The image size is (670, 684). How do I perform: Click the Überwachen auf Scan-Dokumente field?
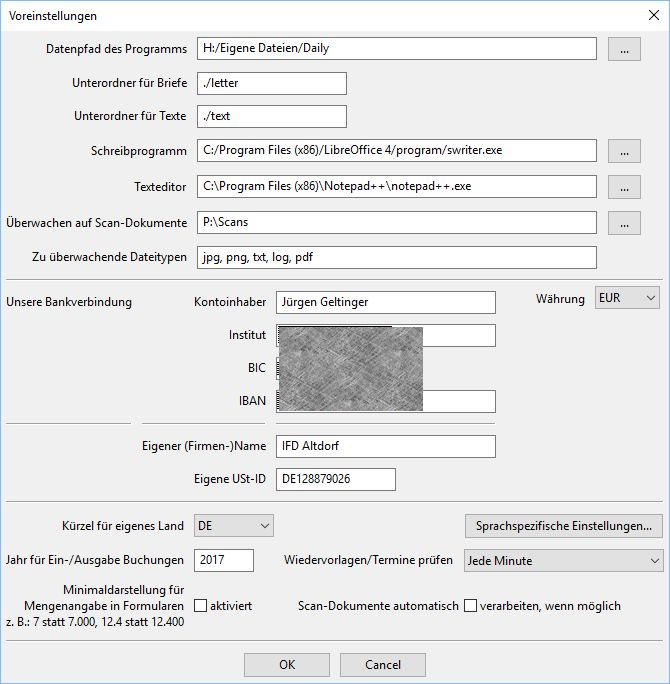[x=397, y=222]
